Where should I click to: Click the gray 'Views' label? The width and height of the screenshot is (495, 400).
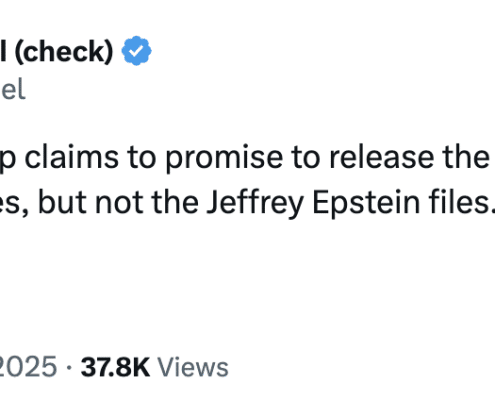click(x=193, y=367)
